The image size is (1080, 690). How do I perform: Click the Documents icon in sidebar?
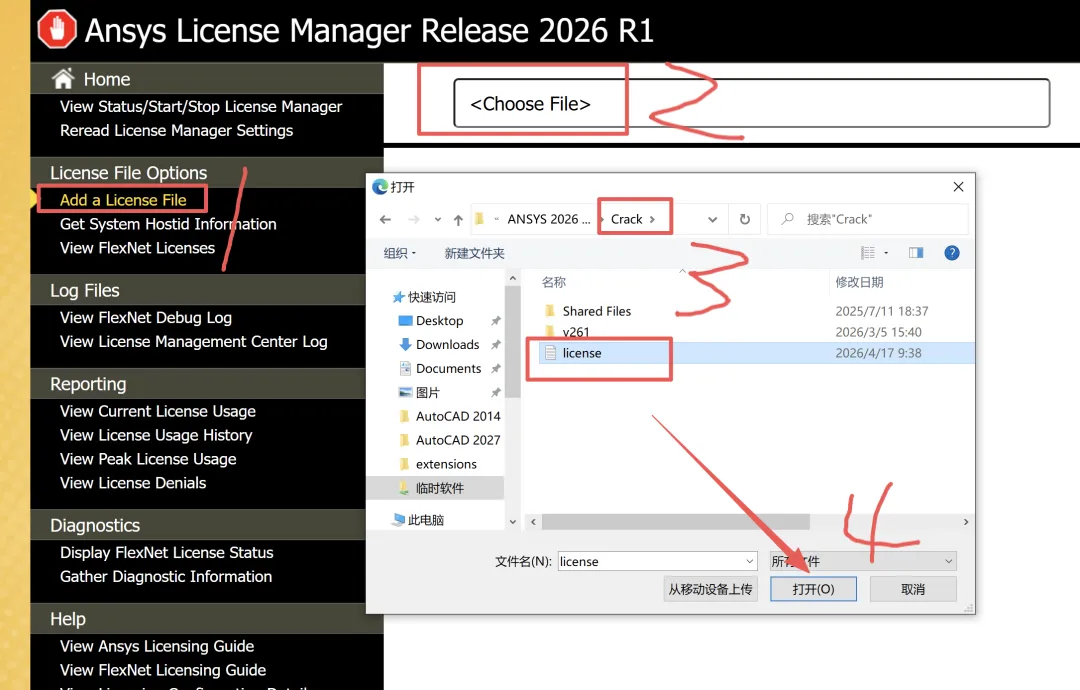405,368
